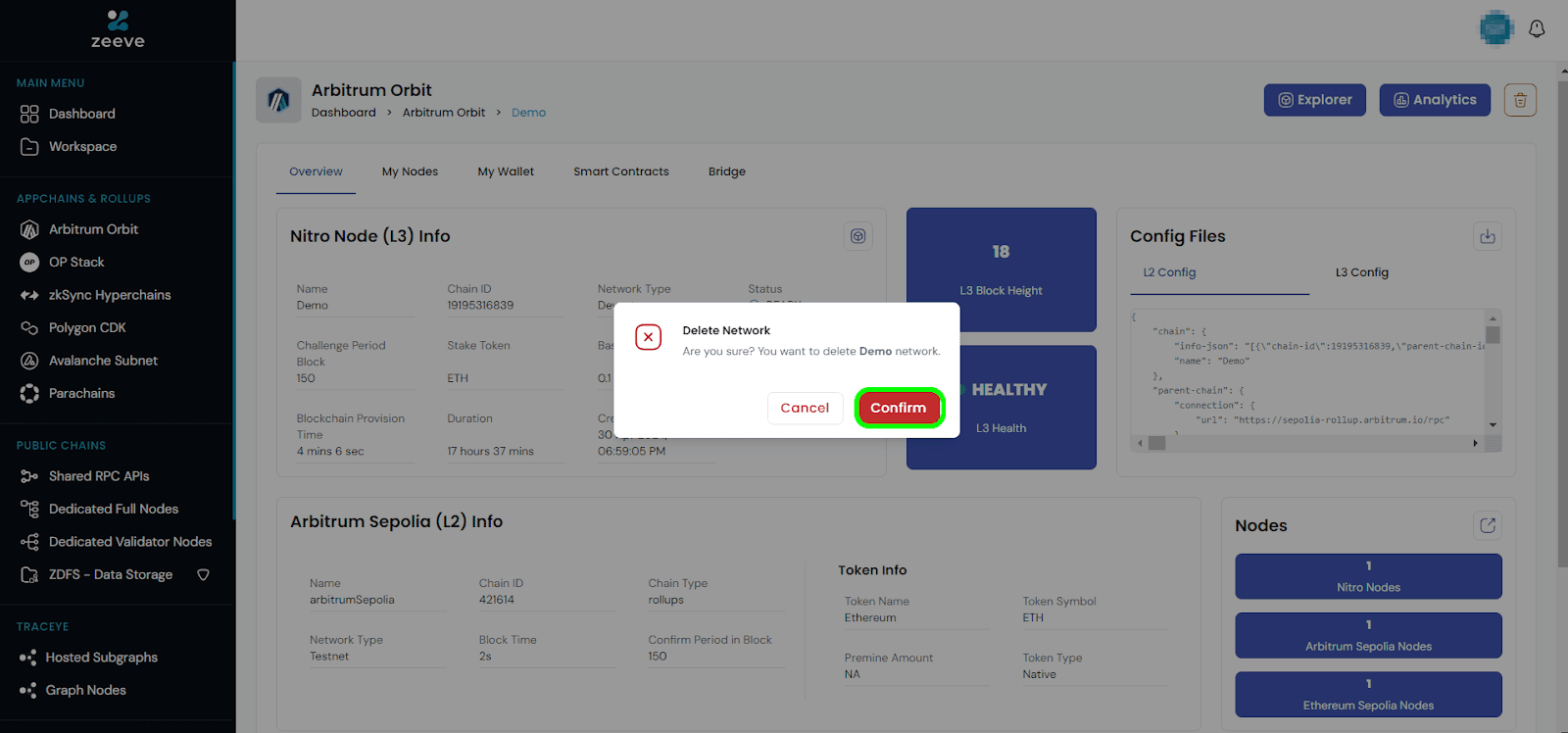Click the Nitro Node info panel icon
1568x733 pixels.
(857, 236)
